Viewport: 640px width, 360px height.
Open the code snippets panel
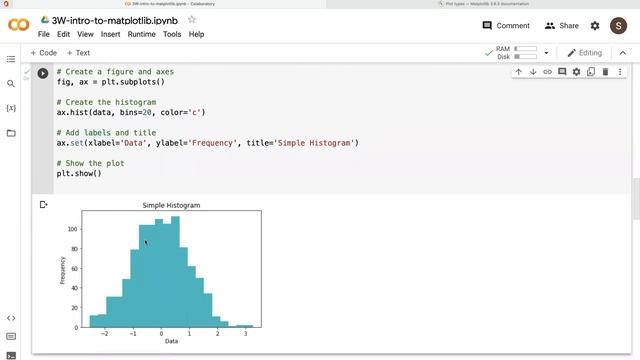[11, 318]
